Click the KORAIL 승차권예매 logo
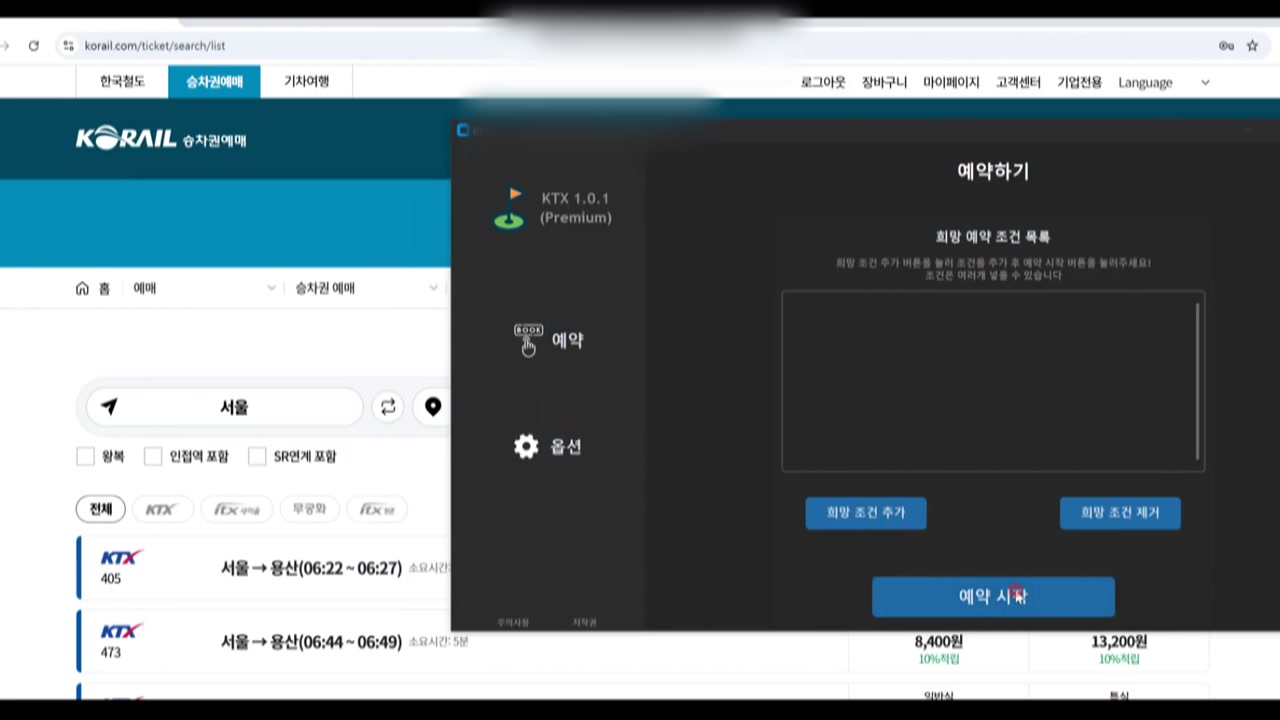 161,139
